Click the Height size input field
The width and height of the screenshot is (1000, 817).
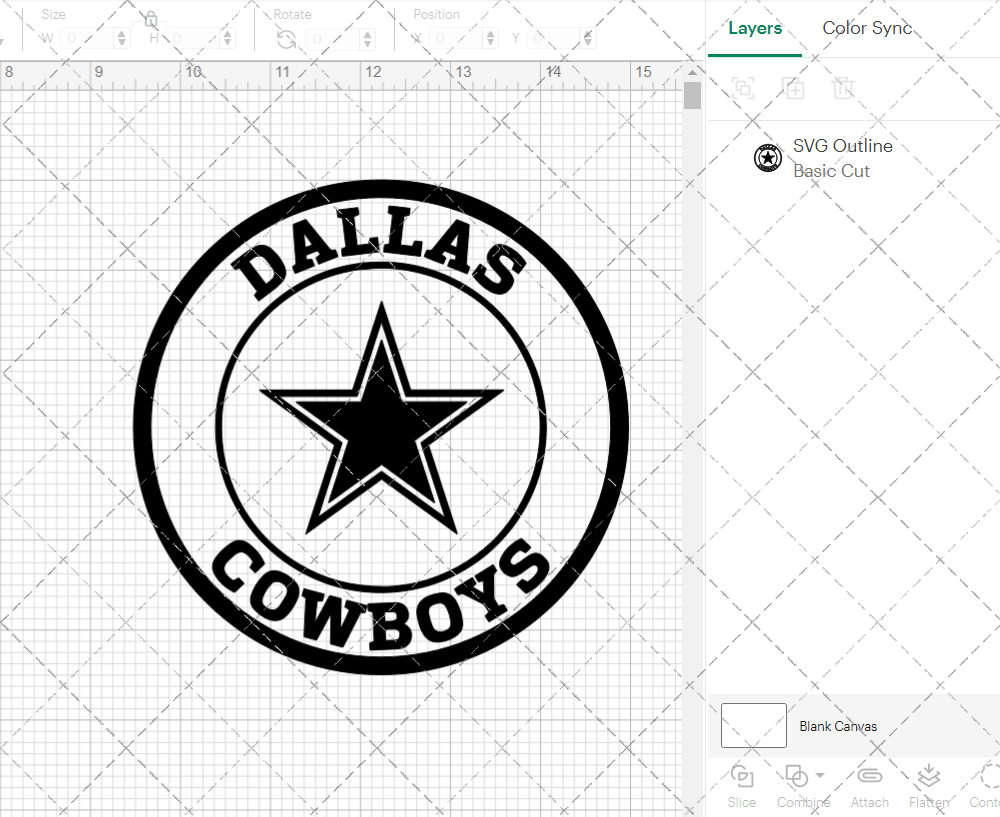click(193, 38)
